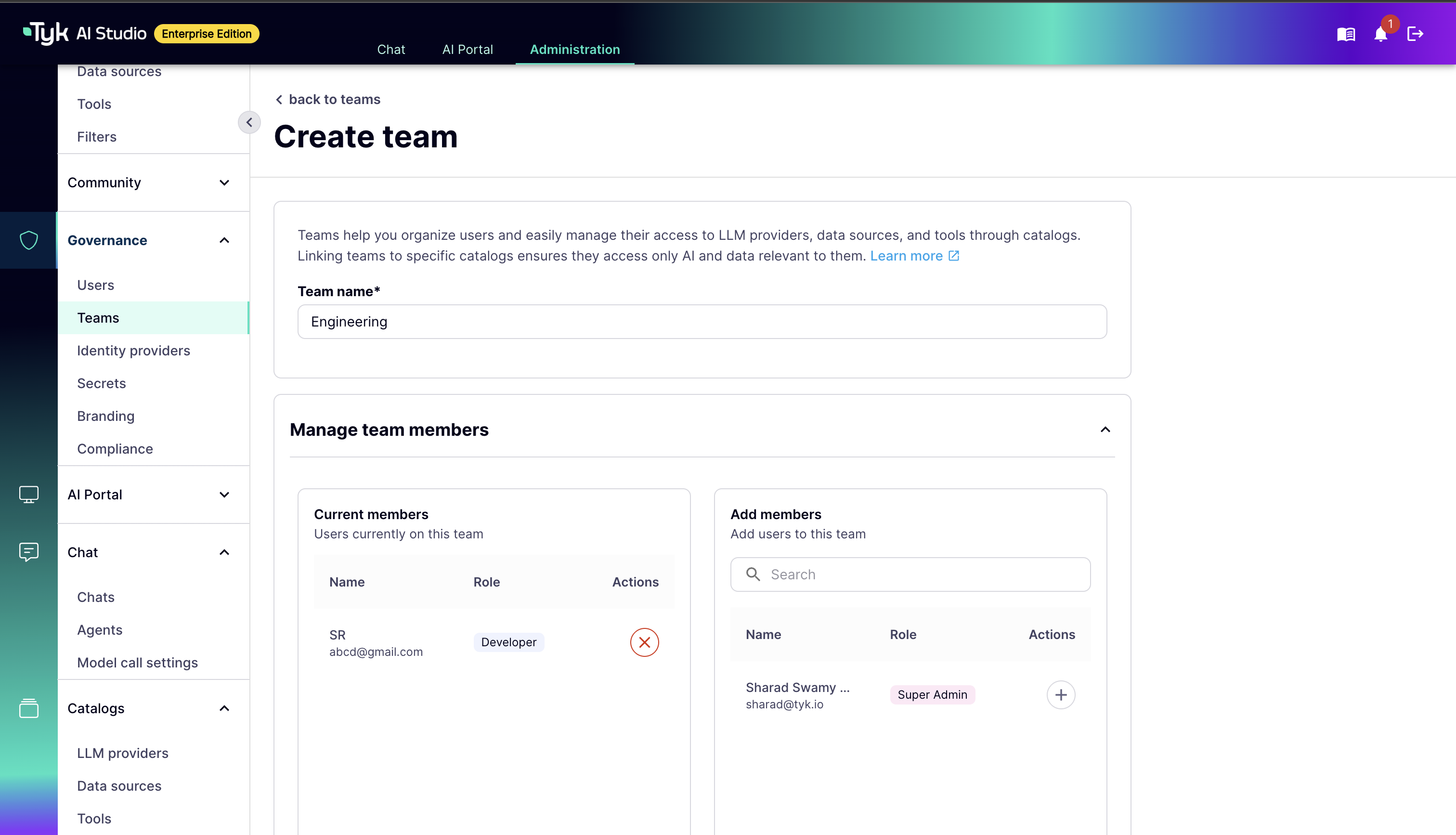Open the documentation book icon
The width and height of the screenshot is (1456, 835).
(x=1345, y=34)
